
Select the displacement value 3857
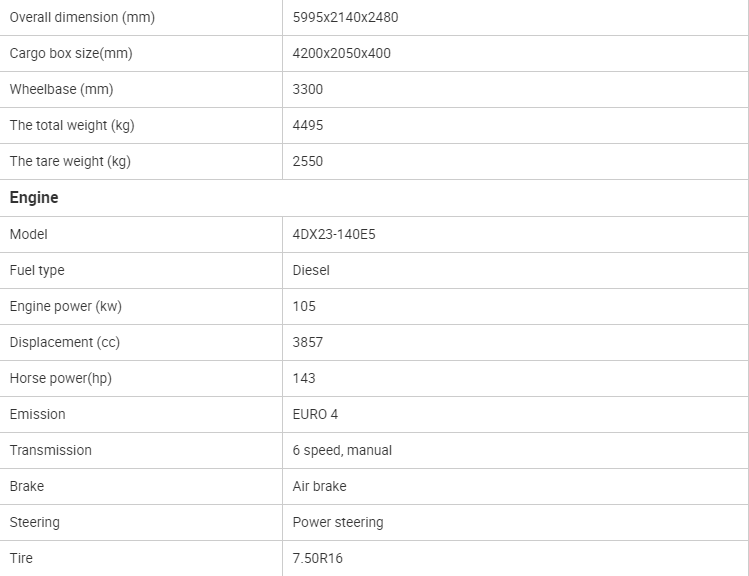click(308, 342)
